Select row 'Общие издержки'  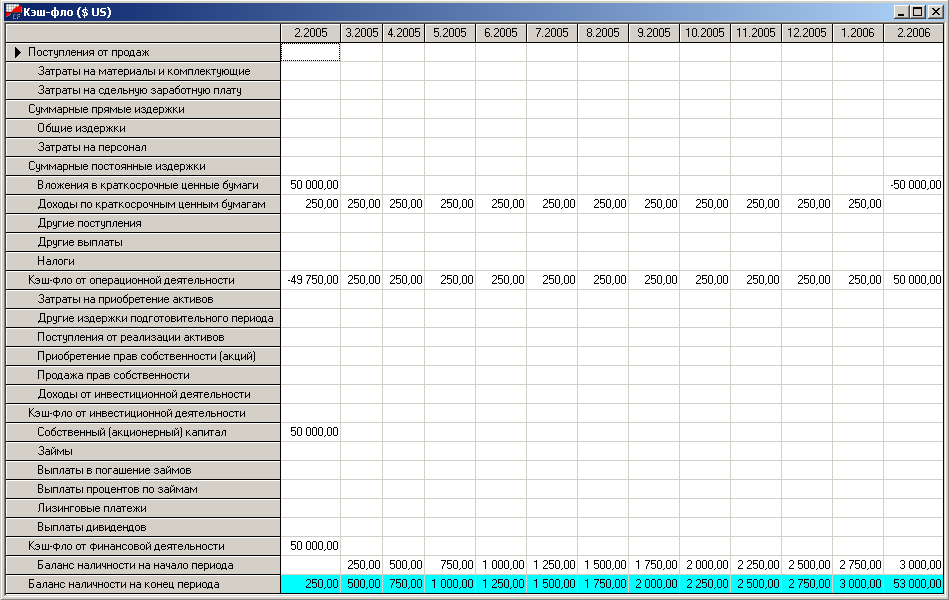(143, 128)
